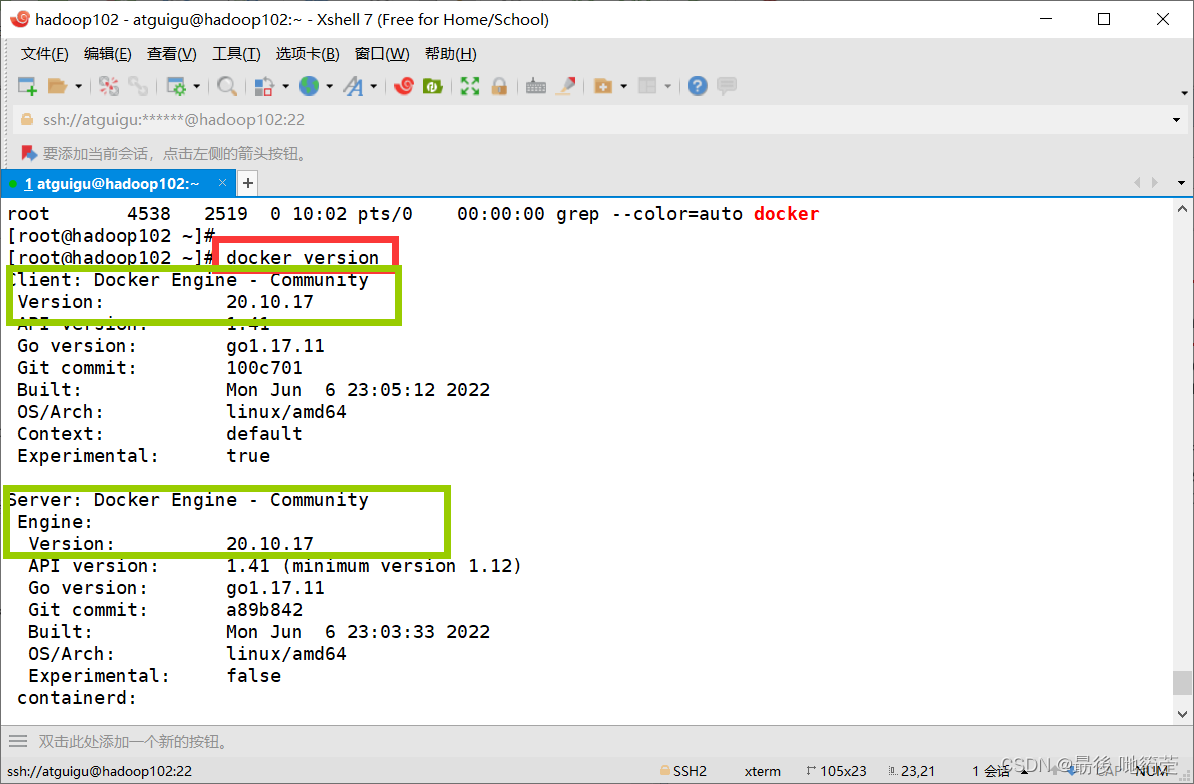Click the speech bubble feedback icon
The height and width of the screenshot is (784, 1194).
pyautogui.click(x=727, y=85)
